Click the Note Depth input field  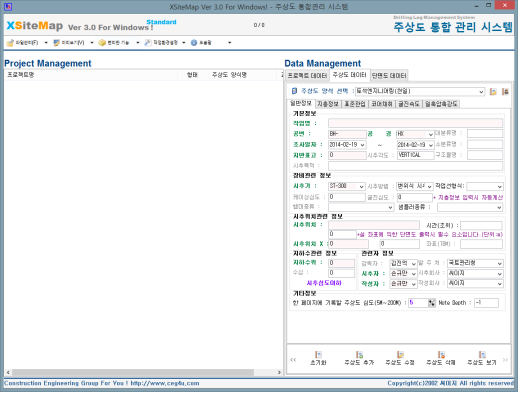486,303
